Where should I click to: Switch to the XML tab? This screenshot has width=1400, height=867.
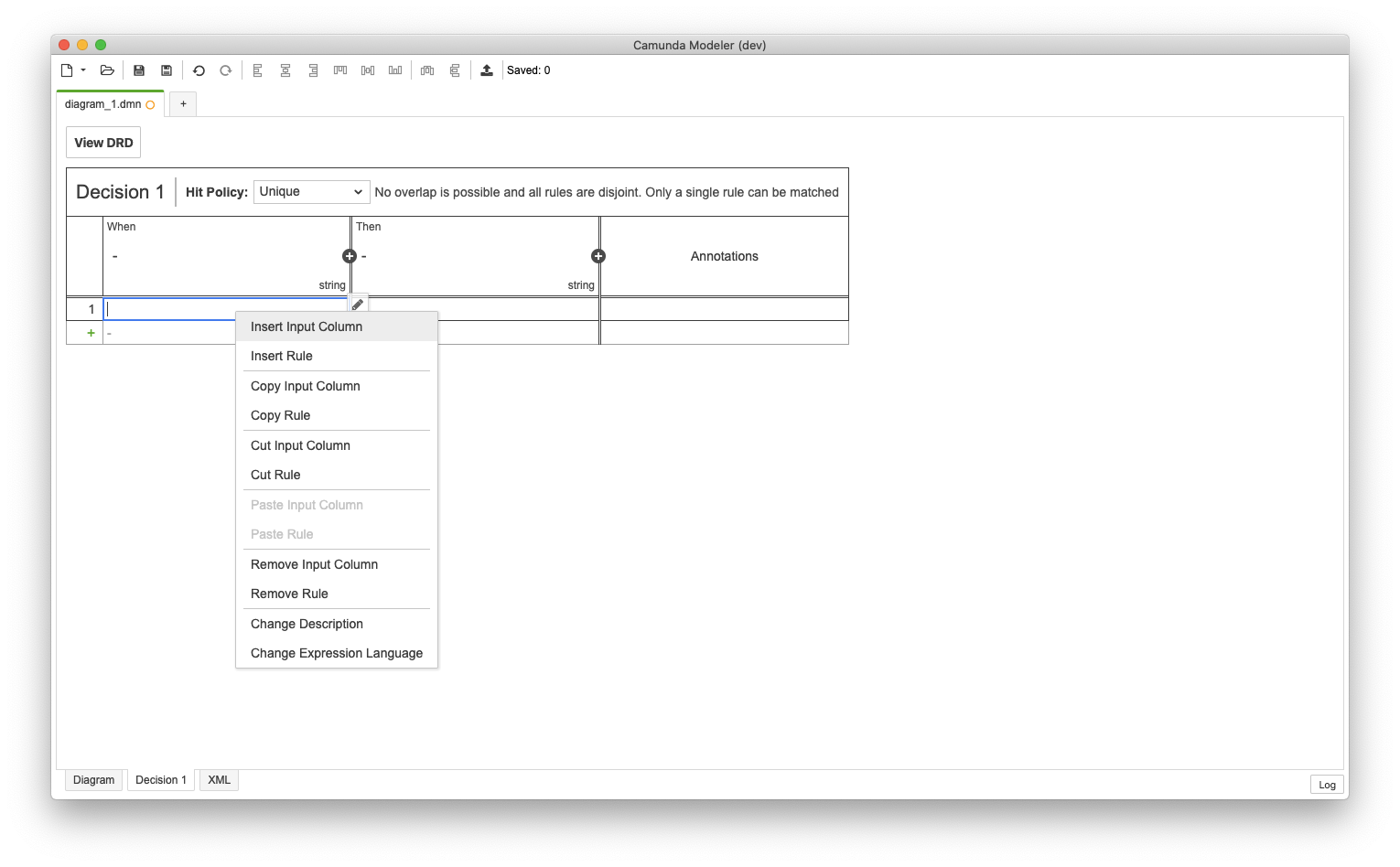219,779
